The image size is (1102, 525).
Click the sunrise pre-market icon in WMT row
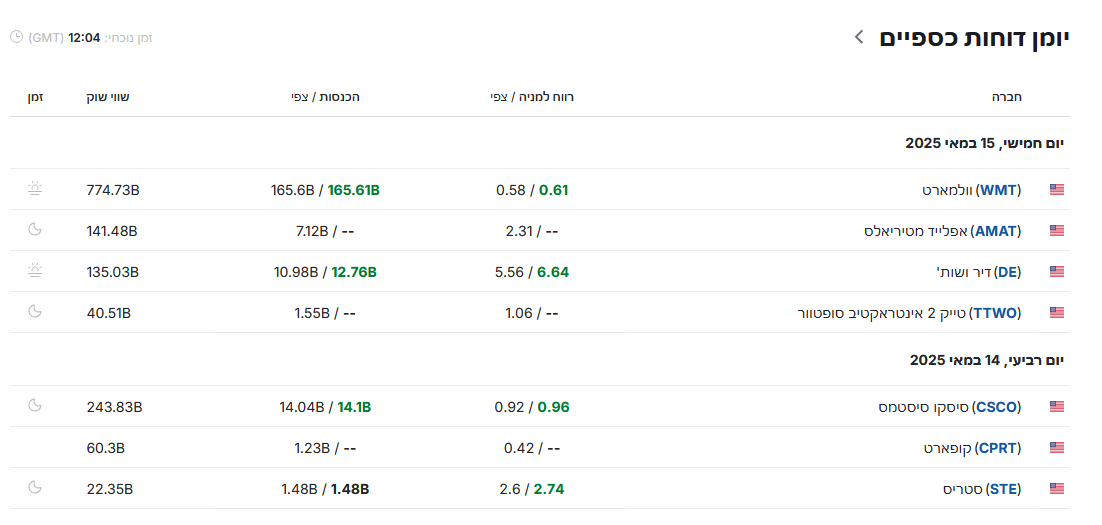pyautogui.click(x=35, y=188)
